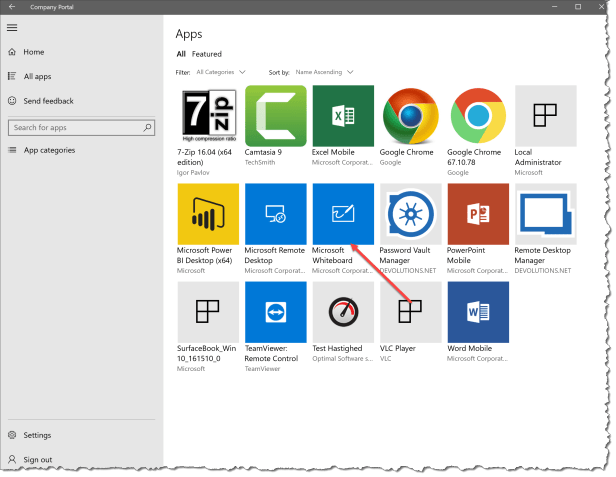Image resolution: width=616 pixels, height=477 pixels.
Task: Open Microsoft Power BI Desktop icon
Action: pyautogui.click(x=208, y=214)
